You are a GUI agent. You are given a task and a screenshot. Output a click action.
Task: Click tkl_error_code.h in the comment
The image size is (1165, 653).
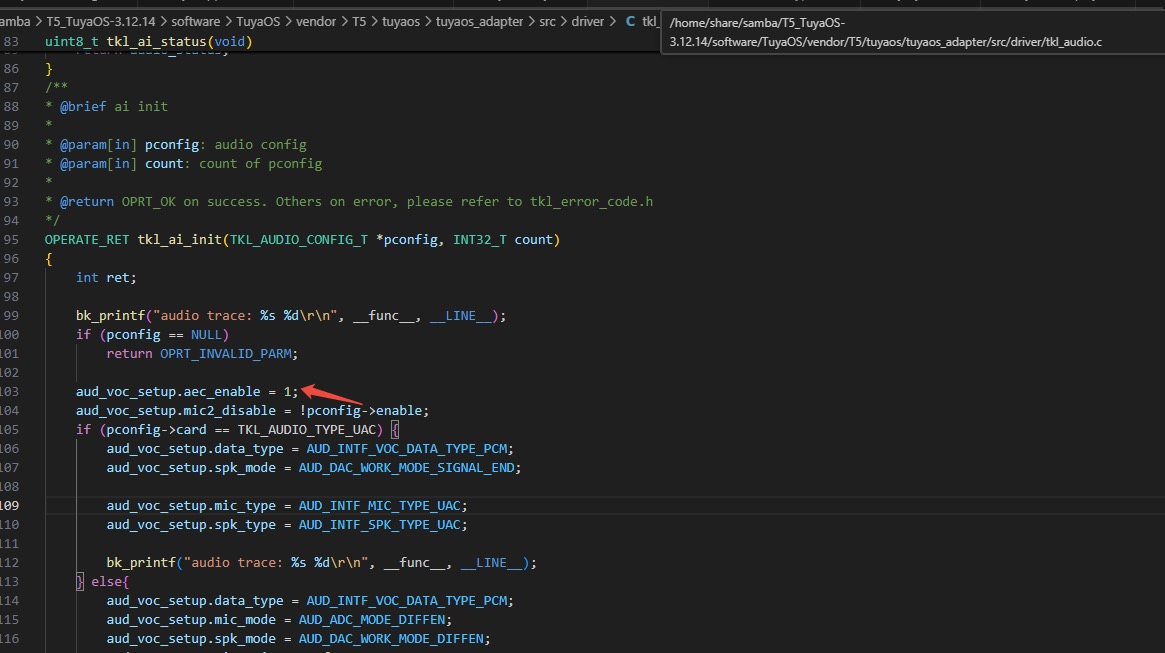pos(591,202)
